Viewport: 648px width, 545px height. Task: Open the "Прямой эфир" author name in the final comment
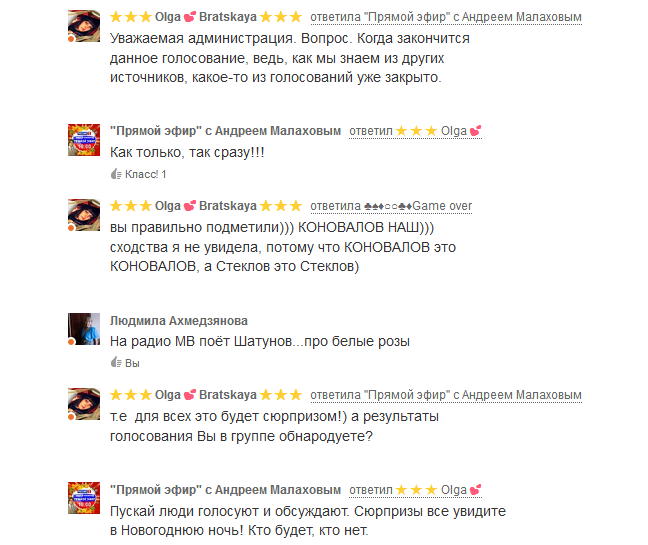click(225, 490)
